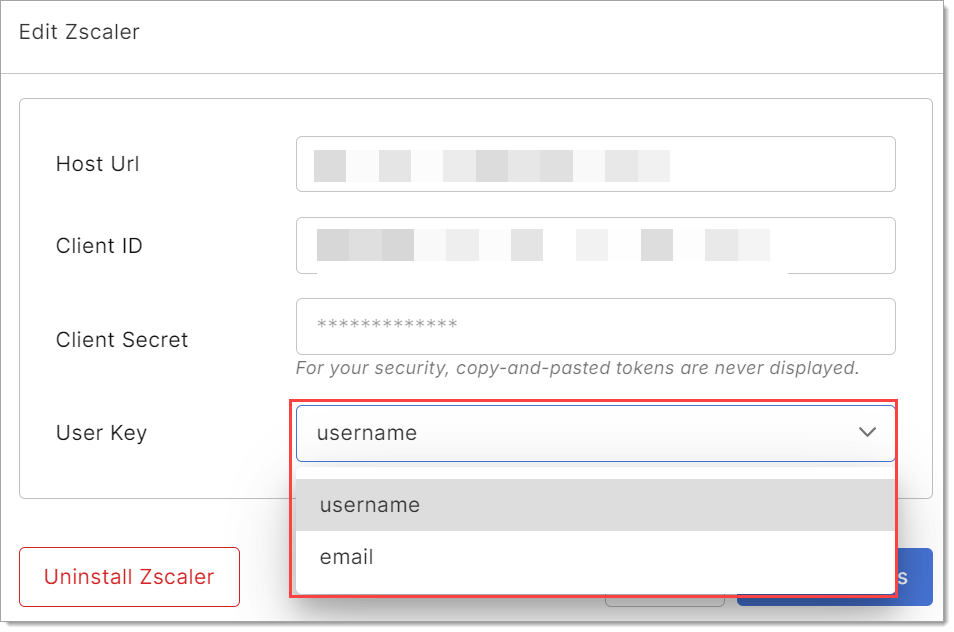Click the gray cancel button near bottom
The height and width of the screenshot is (632, 954).
(665, 596)
